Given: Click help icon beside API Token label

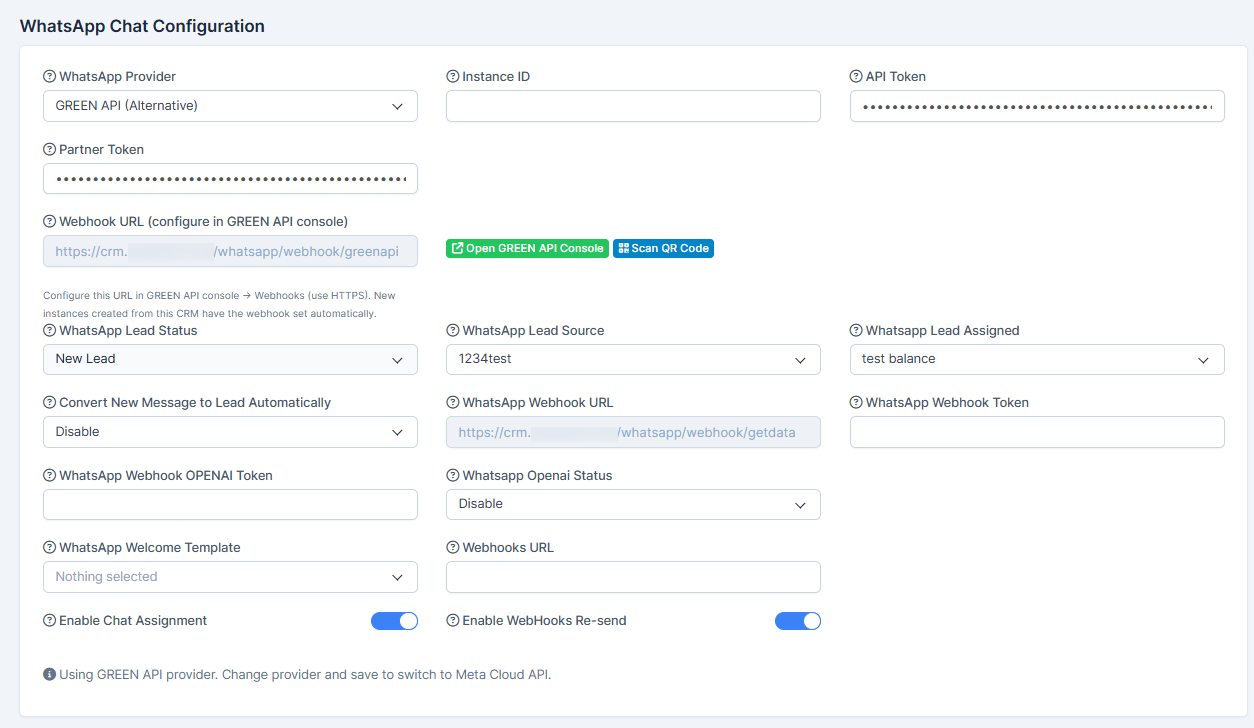Looking at the screenshot, I should pyautogui.click(x=856, y=77).
